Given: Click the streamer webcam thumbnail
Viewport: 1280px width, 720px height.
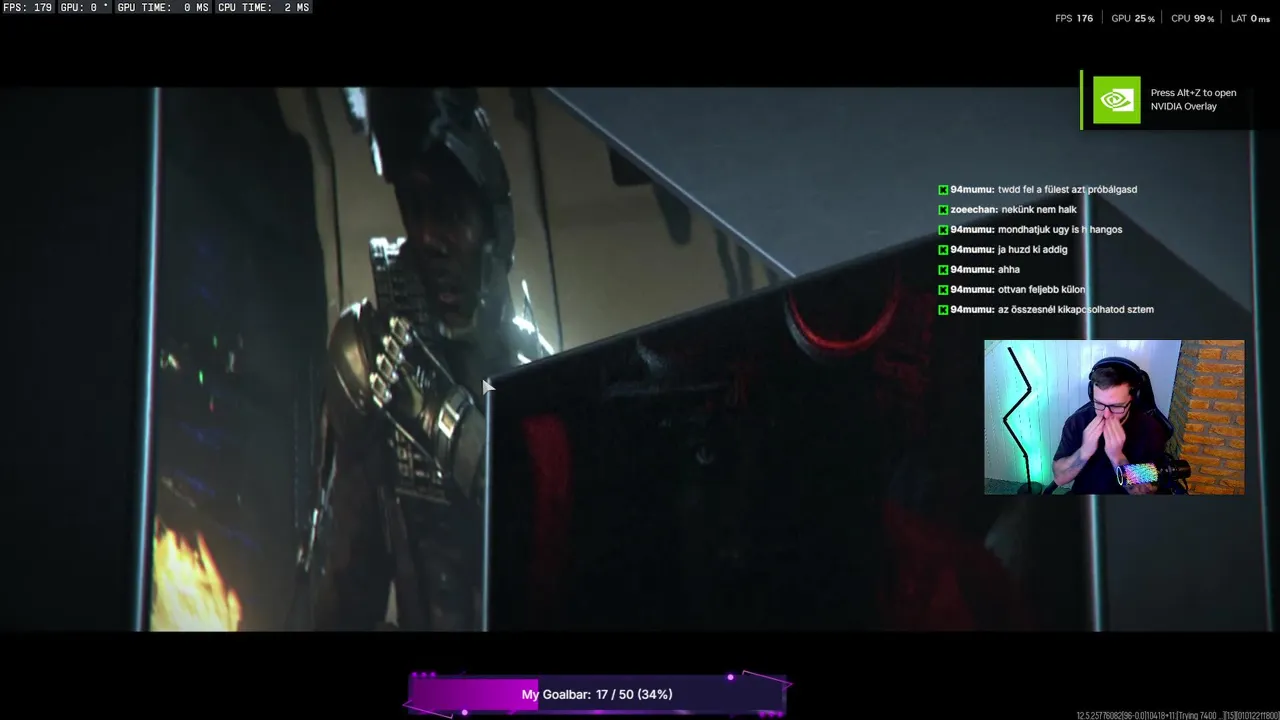Looking at the screenshot, I should 1114,417.
